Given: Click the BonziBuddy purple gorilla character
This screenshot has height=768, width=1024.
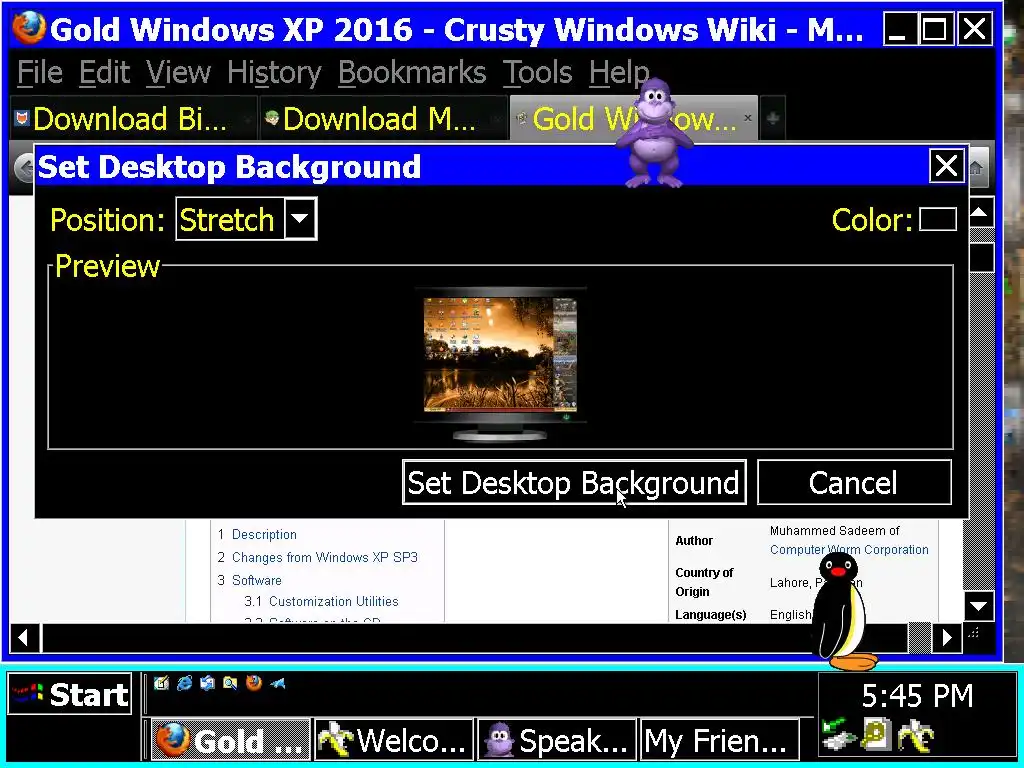Looking at the screenshot, I should click(653, 133).
